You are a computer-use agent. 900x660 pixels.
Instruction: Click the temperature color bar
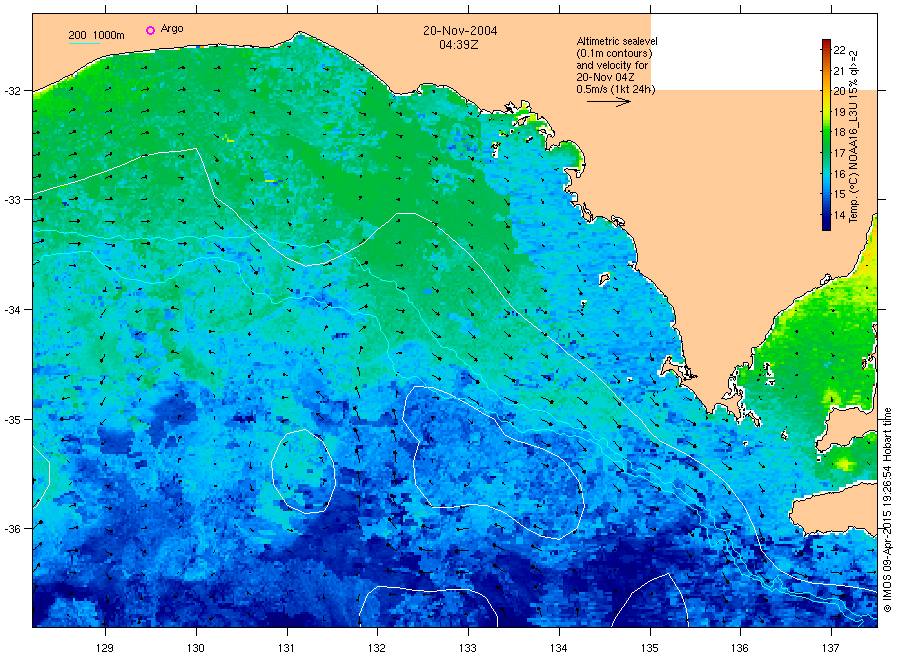point(826,135)
